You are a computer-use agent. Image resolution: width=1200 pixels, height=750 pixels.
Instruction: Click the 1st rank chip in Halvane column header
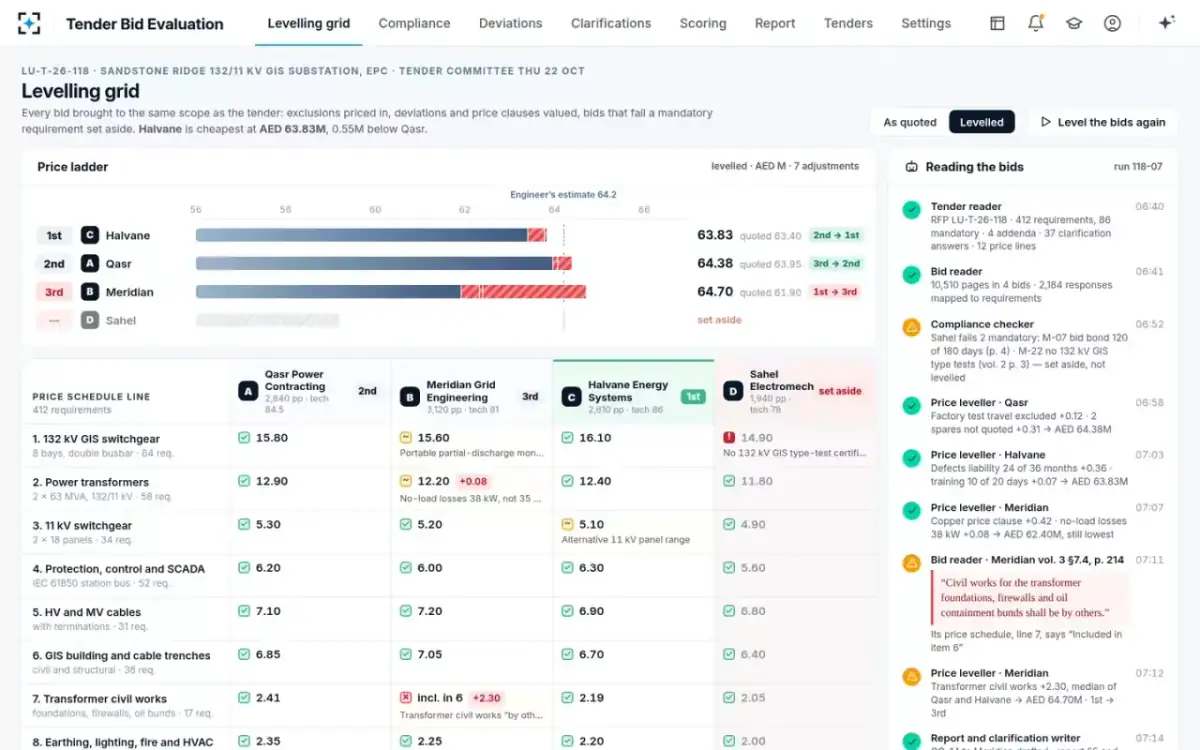tap(691, 397)
